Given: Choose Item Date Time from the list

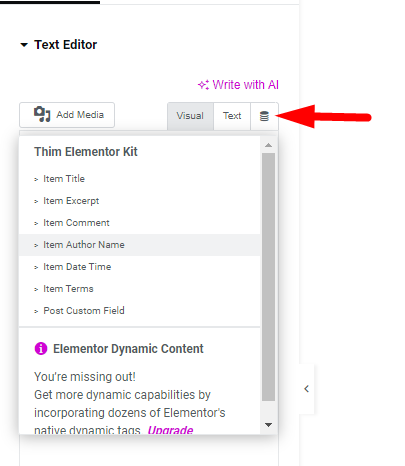Looking at the screenshot, I should (139, 267).
